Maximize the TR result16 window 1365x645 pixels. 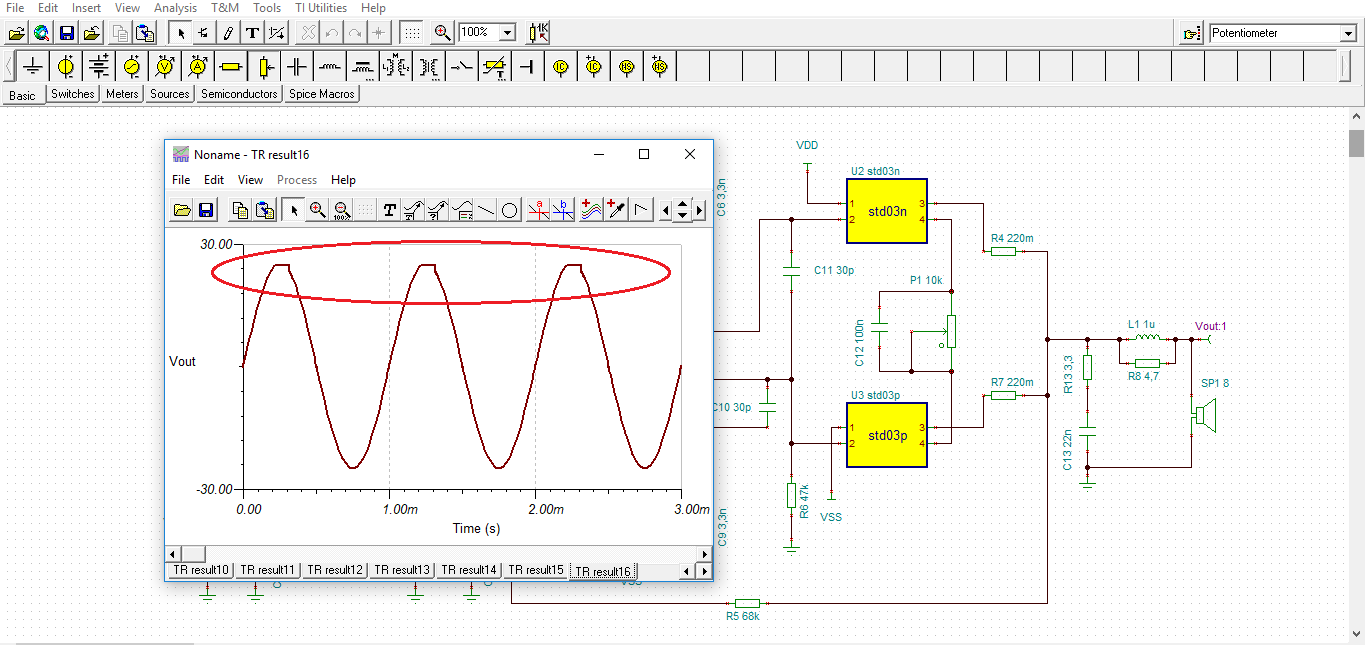coord(644,154)
